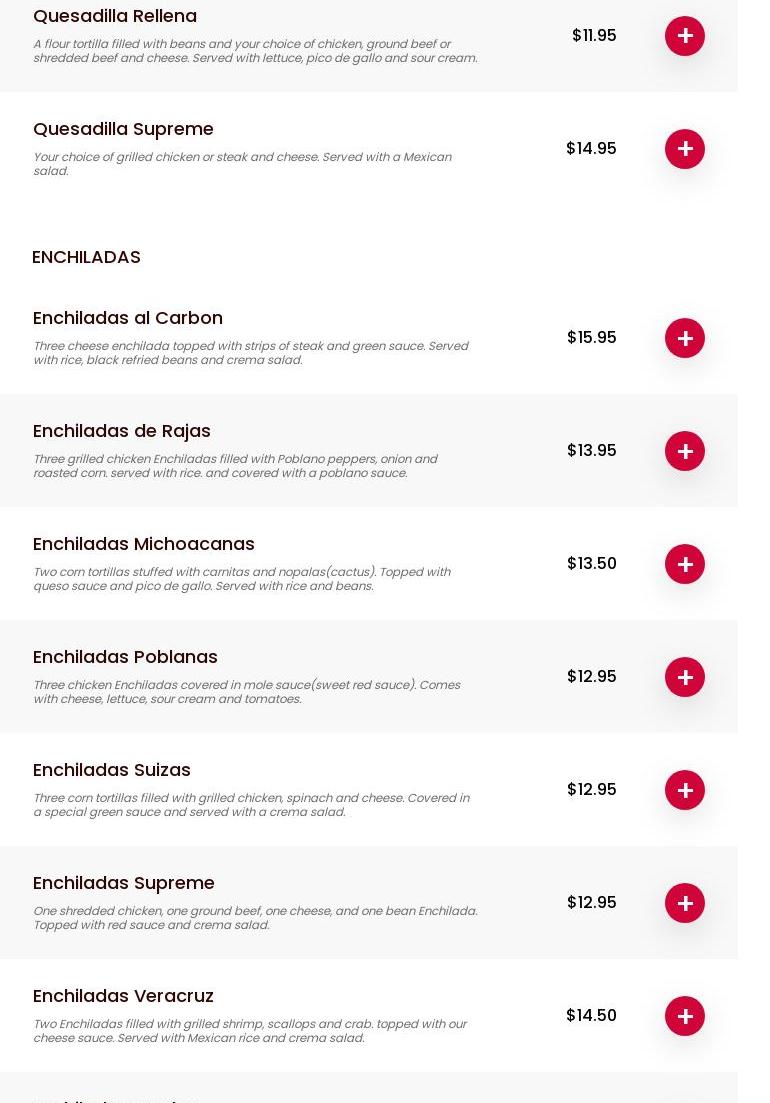Open the Quesadilla Rellena item title

point(115,16)
